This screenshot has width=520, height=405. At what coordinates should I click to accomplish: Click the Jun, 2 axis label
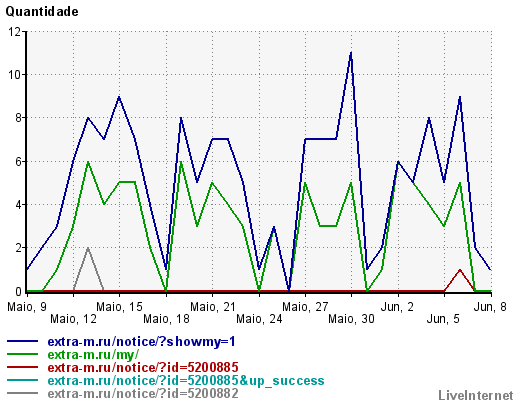click(x=397, y=307)
